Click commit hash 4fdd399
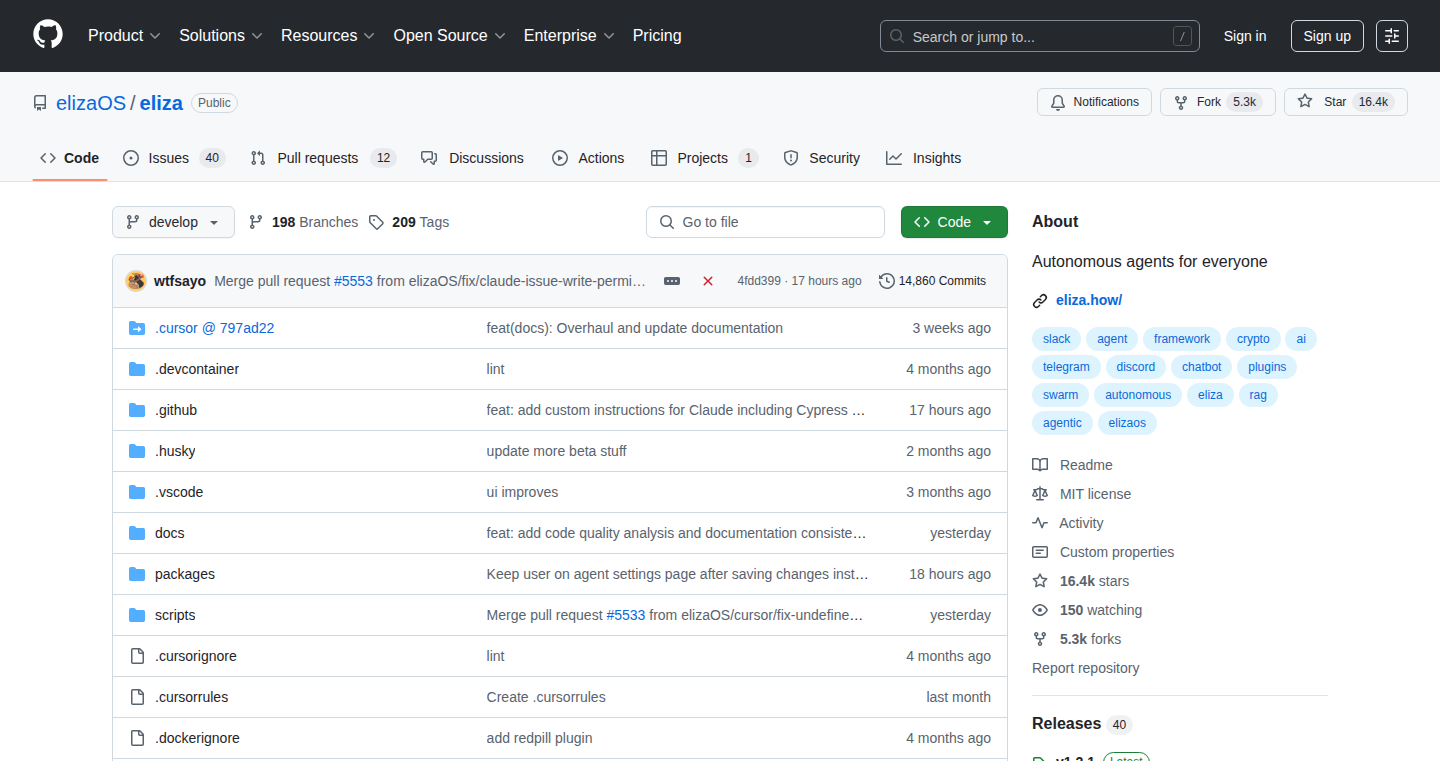The height and width of the screenshot is (761, 1440). pyautogui.click(x=759, y=281)
